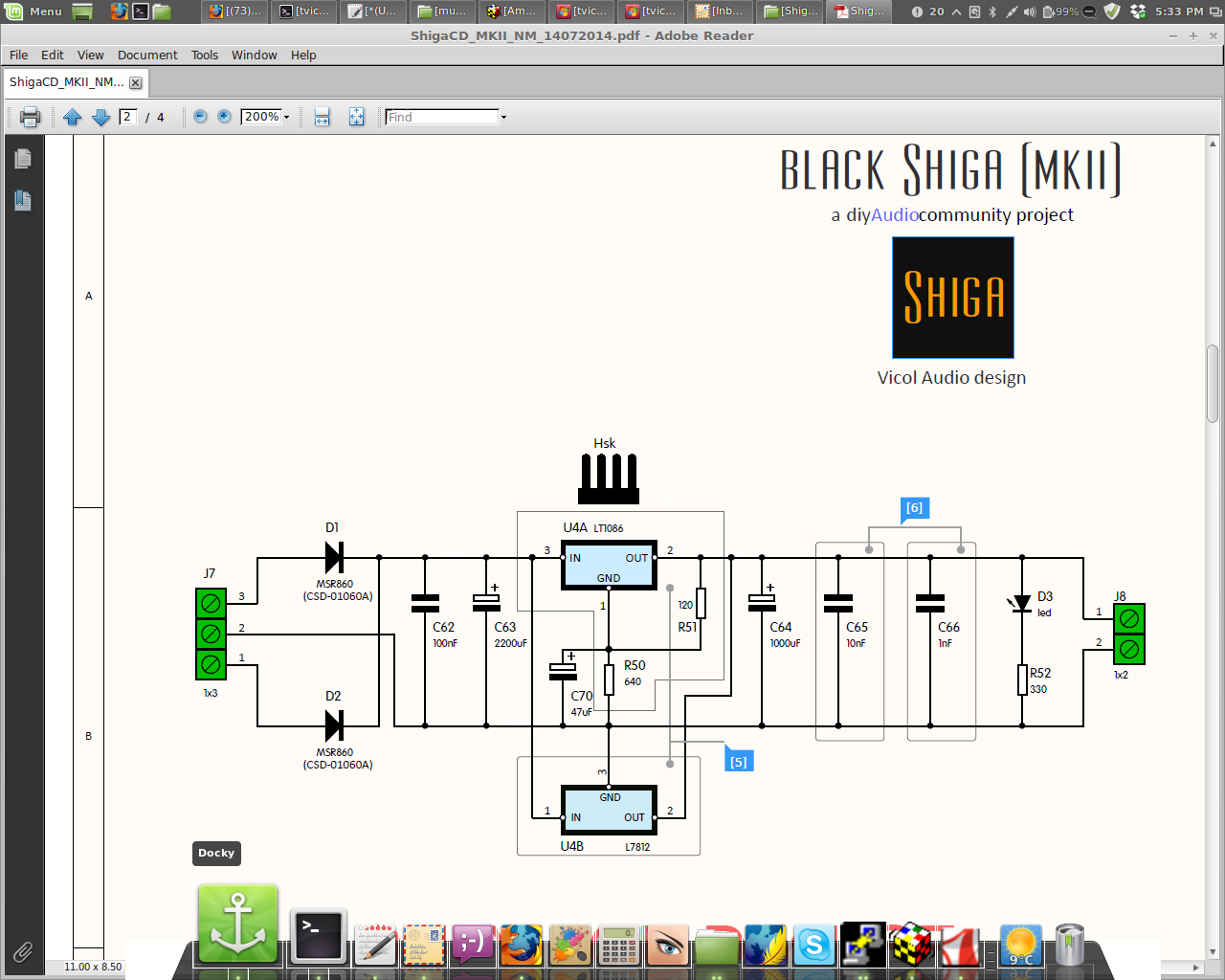The image size is (1225, 980).
Task: Open the Rubik's cube app in dock
Action: (911, 945)
